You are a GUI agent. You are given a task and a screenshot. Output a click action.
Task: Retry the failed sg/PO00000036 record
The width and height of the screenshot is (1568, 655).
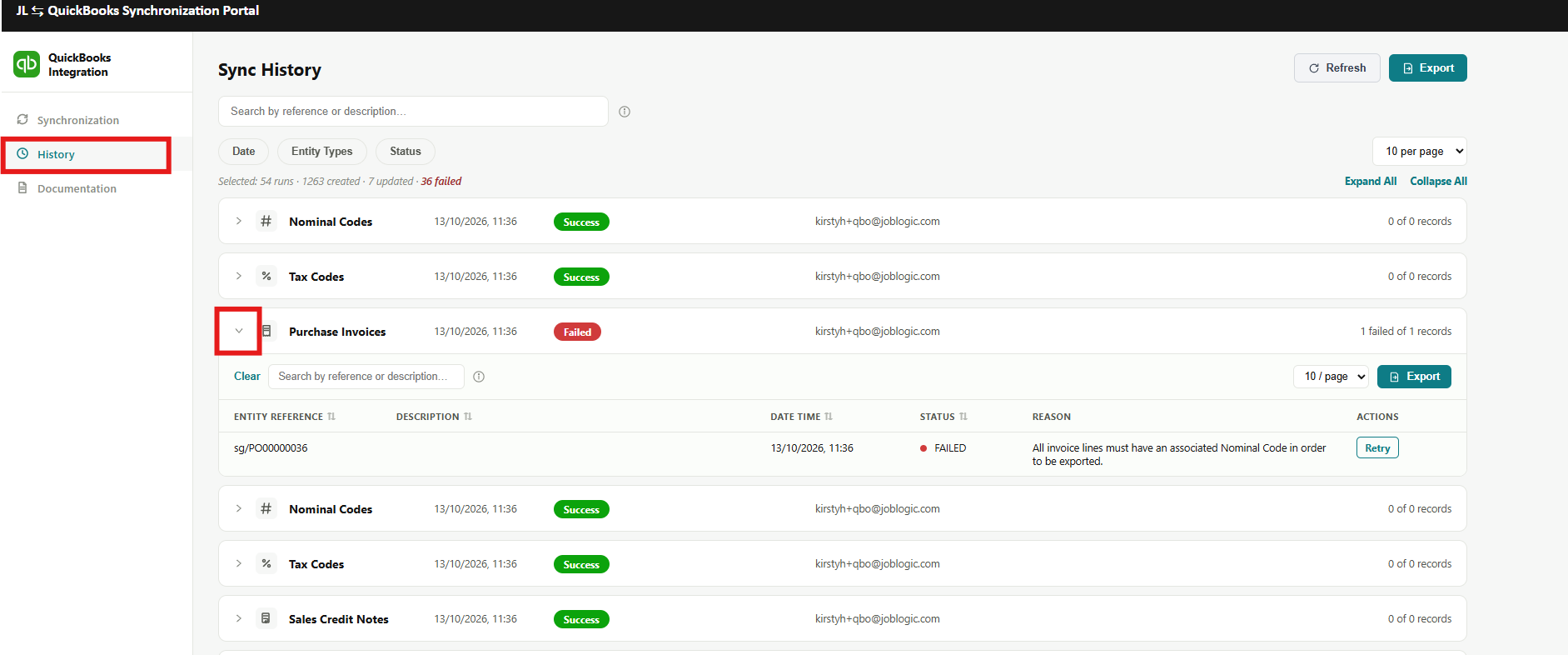click(1377, 448)
